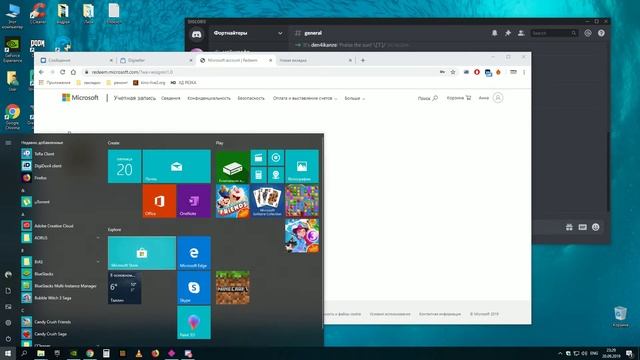This screenshot has height=360, width=640.
Task: Open Конфиденциальность link in Microsoft nav
Action: (x=209, y=98)
